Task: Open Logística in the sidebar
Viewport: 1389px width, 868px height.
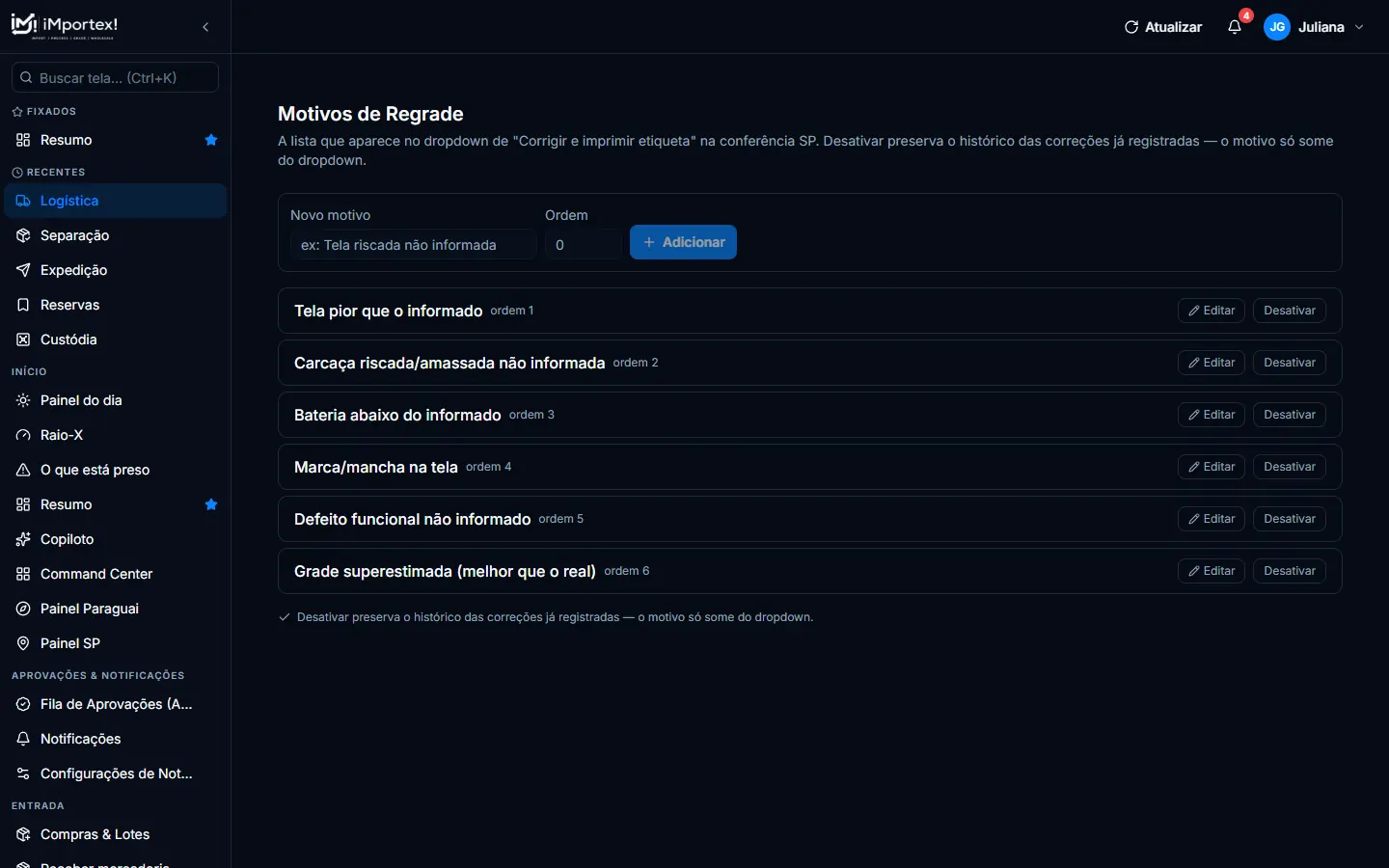Action: (116, 201)
